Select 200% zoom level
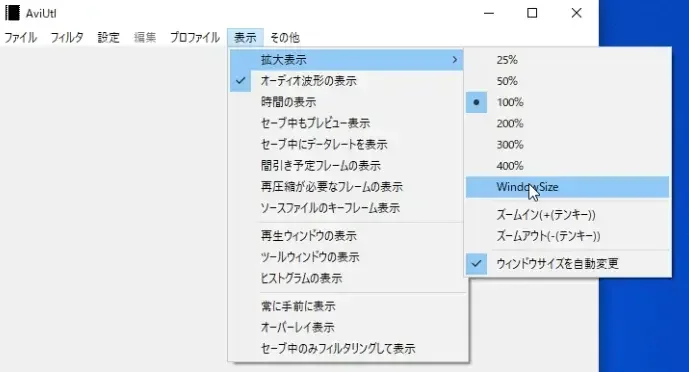Screen dimensions: 689x372 coord(567,123)
